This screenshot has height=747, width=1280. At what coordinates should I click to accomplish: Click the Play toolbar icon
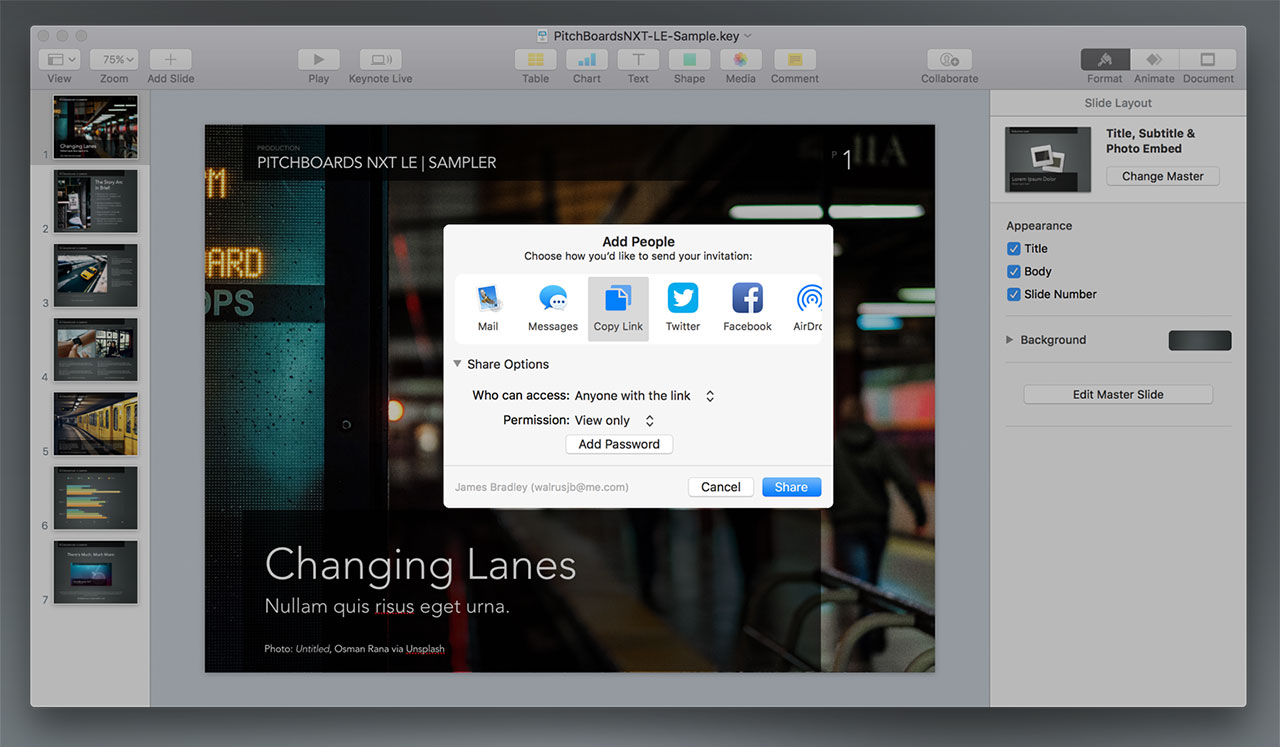coord(319,60)
